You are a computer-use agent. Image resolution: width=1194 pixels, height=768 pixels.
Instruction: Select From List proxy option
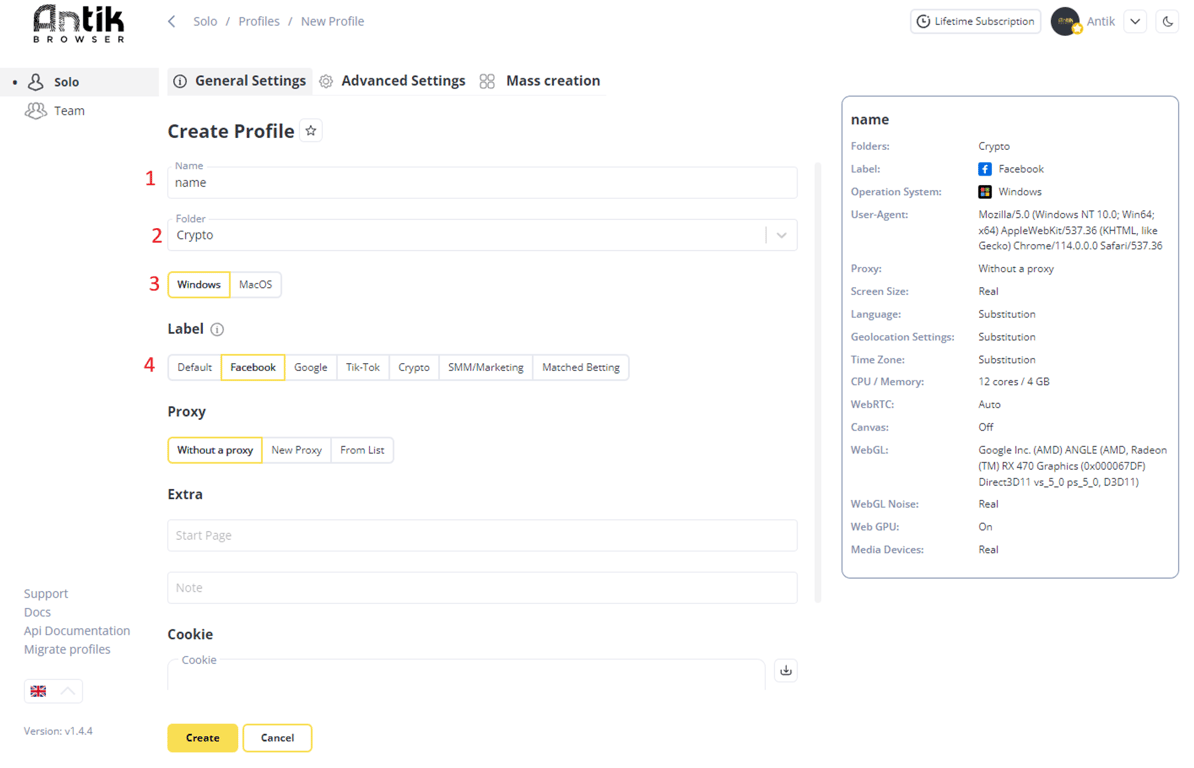pyautogui.click(x=362, y=451)
